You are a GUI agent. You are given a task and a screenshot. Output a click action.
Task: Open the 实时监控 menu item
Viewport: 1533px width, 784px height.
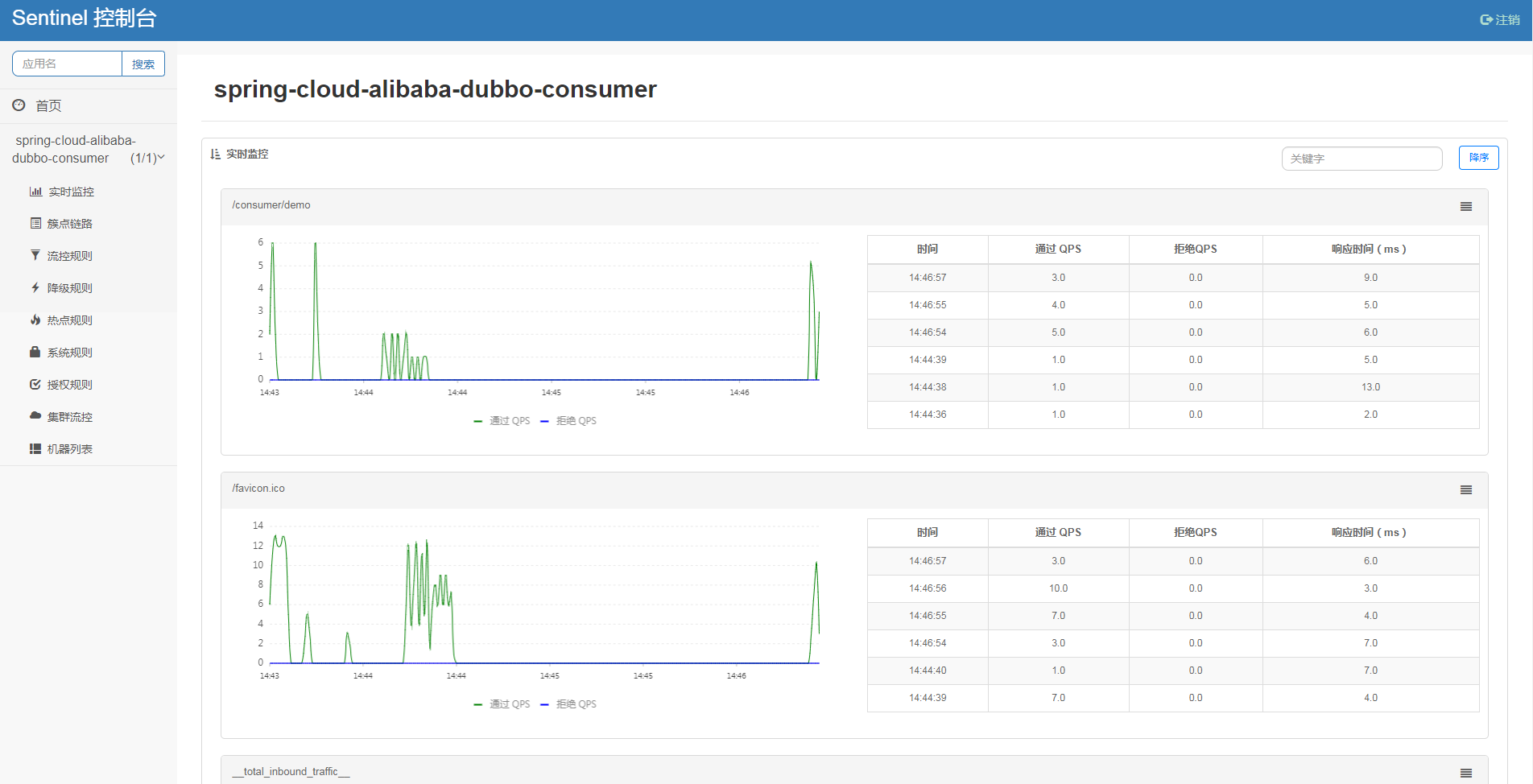[71, 192]
